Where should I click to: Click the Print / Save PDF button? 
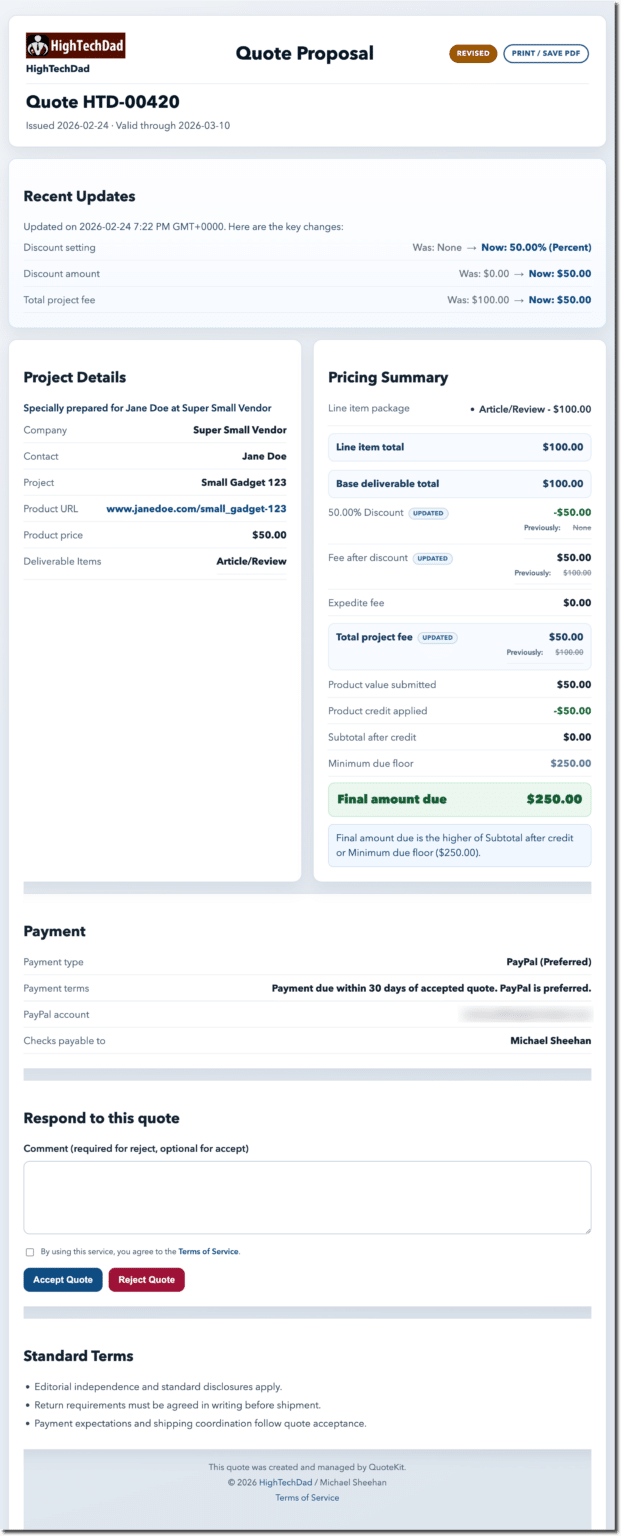546,53
